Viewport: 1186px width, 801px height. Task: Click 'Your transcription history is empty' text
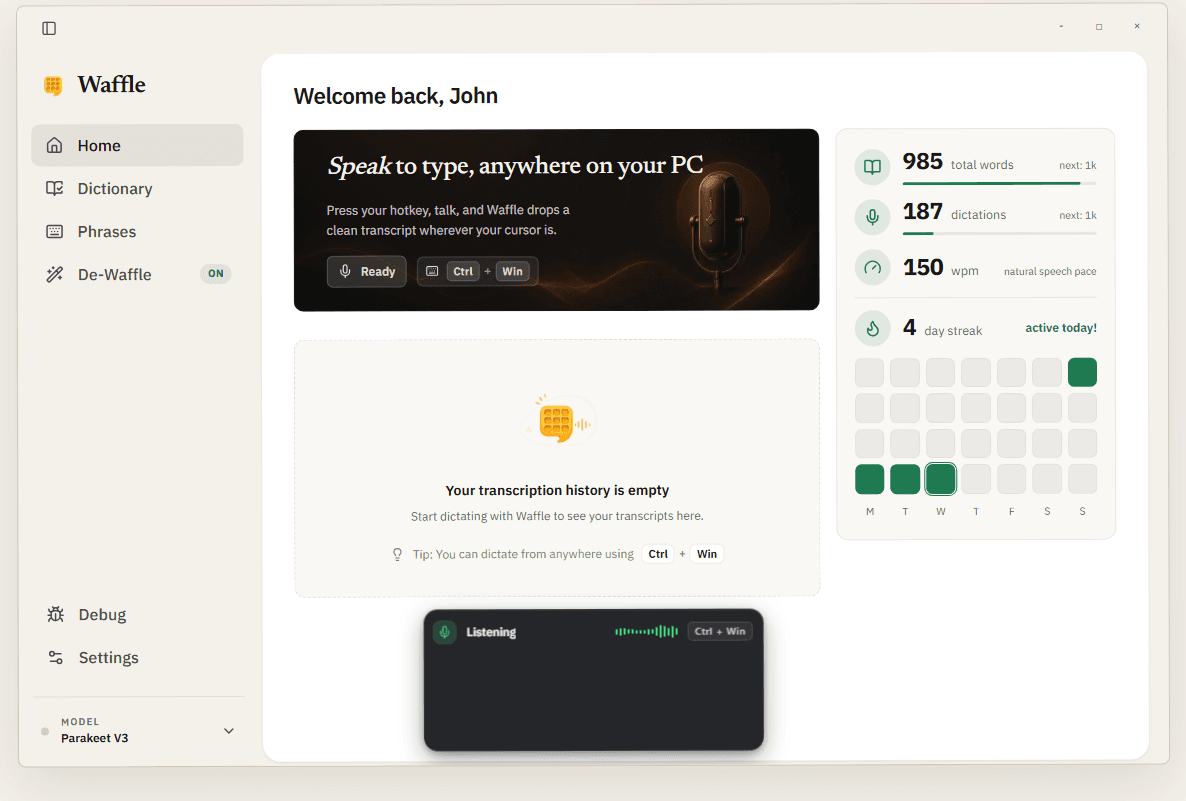[557, 490]
